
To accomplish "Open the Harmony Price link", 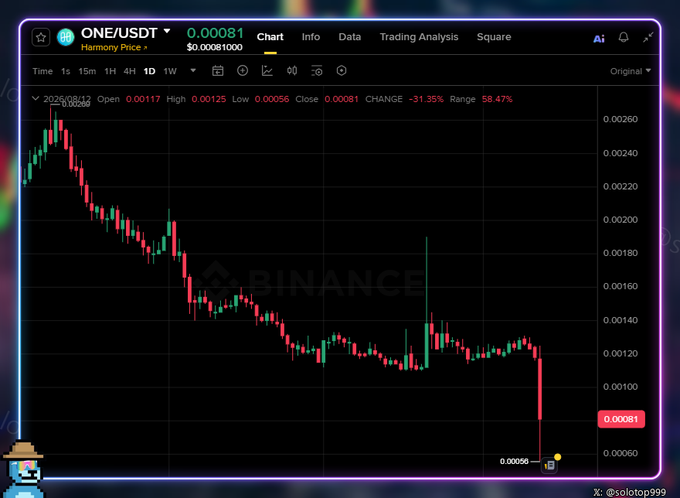I will [x=114, y=47].
